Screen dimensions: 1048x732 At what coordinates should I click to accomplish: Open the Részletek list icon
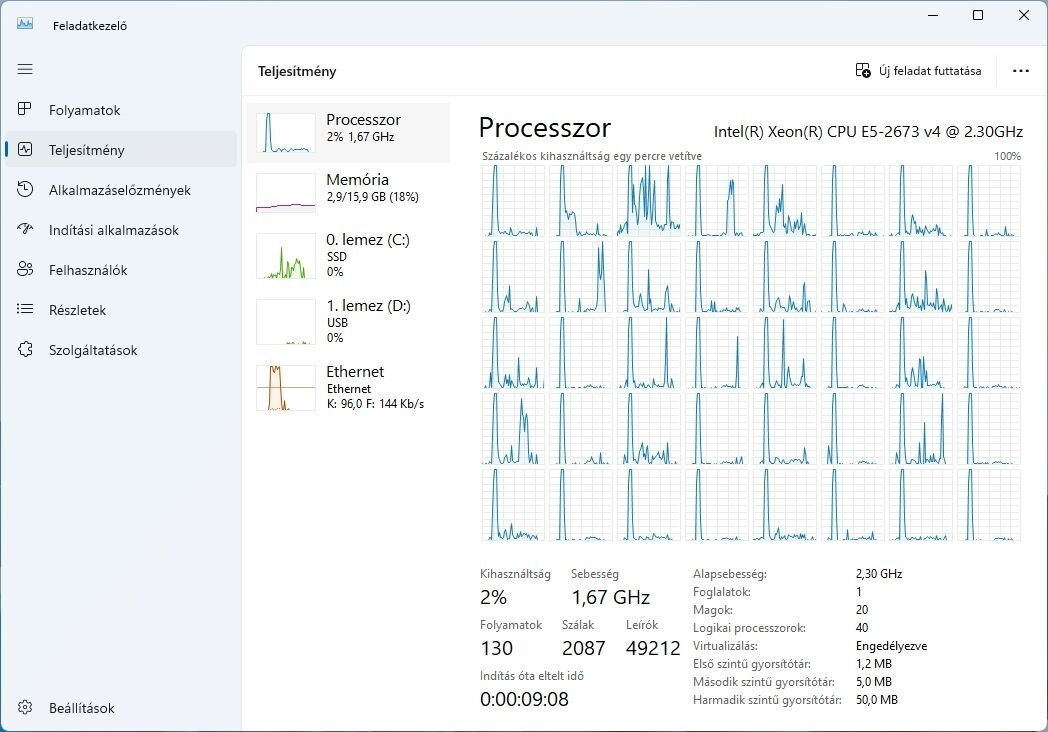click(x=25, y=309)
